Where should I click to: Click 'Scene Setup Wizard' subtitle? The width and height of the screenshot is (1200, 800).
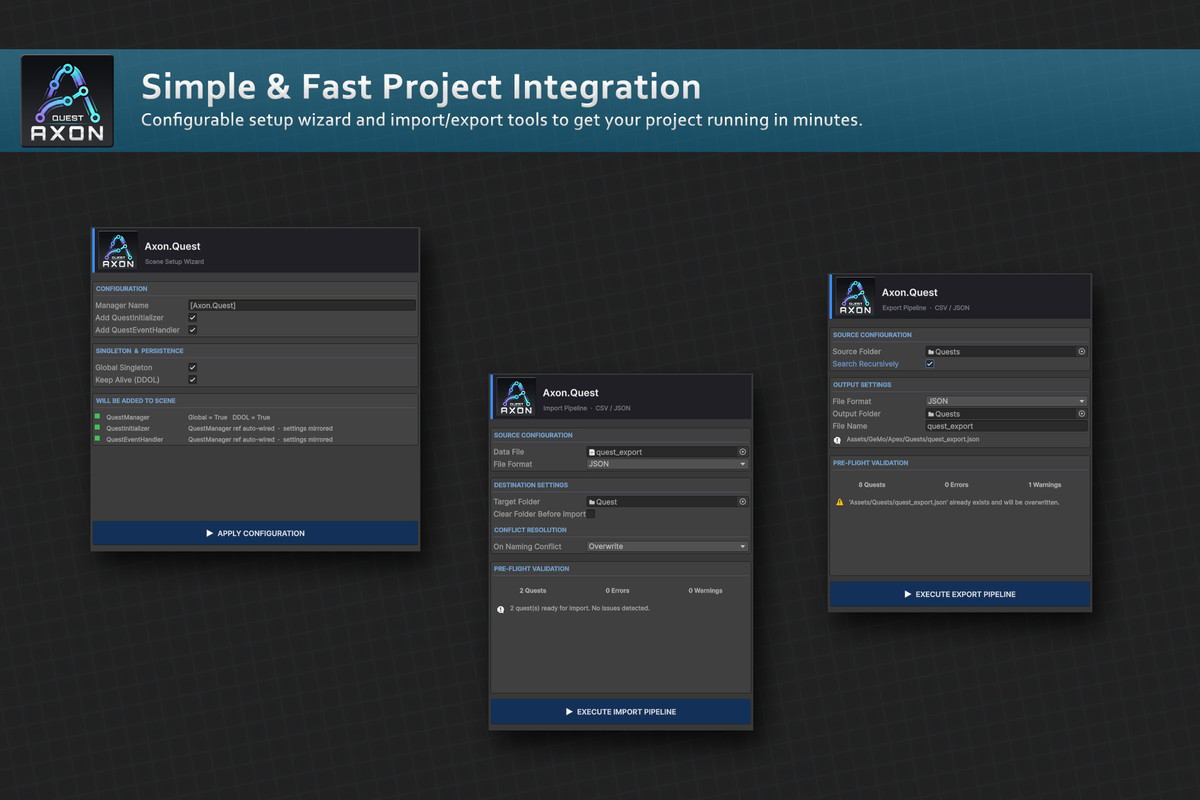point(174,262)
